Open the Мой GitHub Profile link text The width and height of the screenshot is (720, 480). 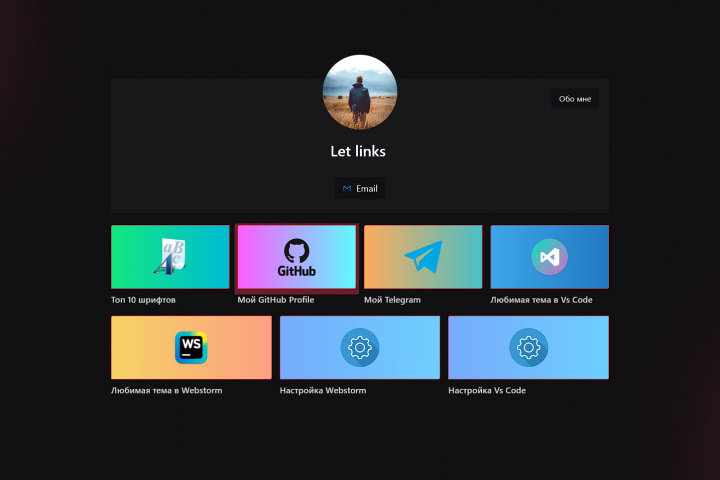tap(276, 300)
